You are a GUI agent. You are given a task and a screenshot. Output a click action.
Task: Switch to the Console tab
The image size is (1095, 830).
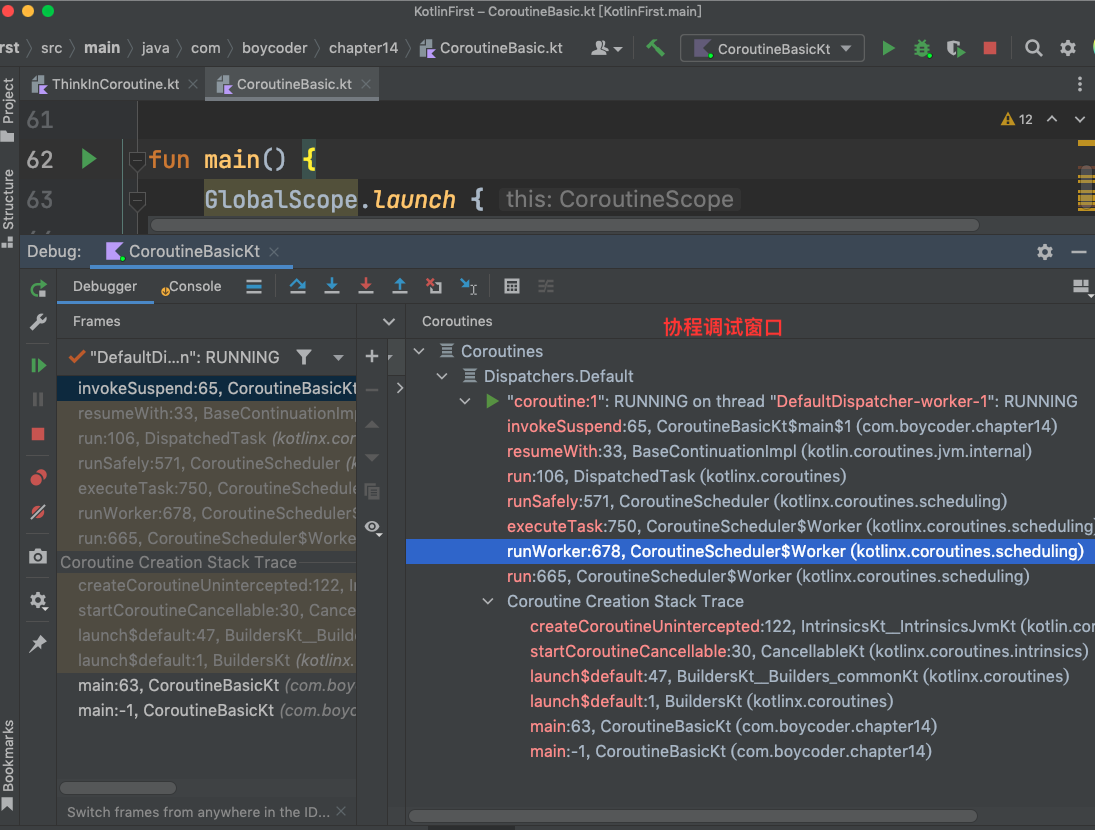click(x=193, y=287)
